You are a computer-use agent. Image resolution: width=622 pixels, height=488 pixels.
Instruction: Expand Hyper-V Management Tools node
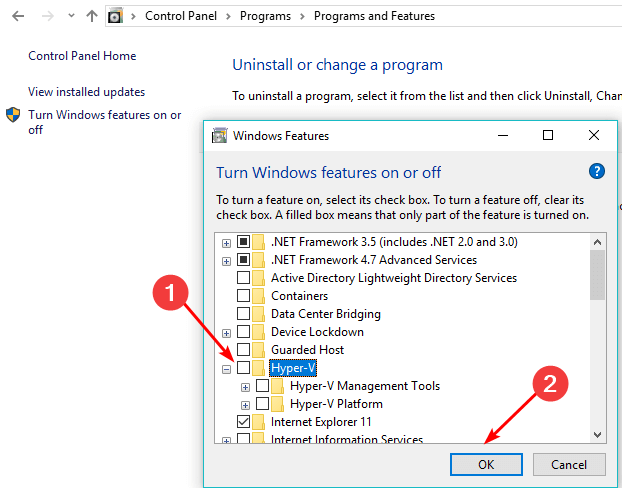pyautogui.click(x=246, y=387)
